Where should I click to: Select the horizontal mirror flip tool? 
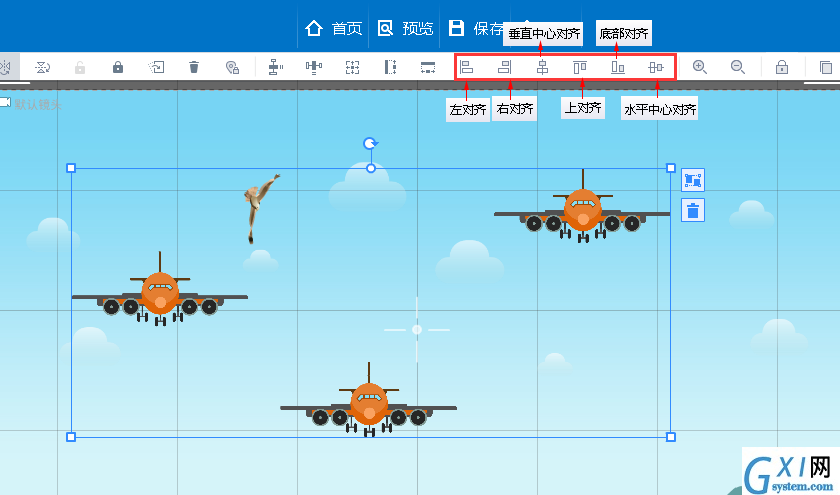(5, 67)
